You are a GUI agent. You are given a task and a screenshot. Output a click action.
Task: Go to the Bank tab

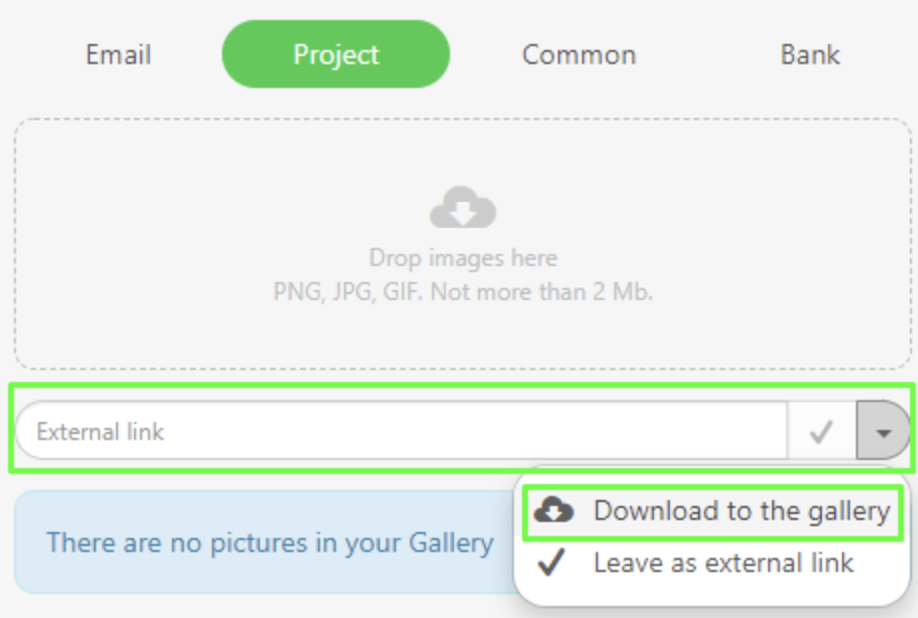point(810,55)
